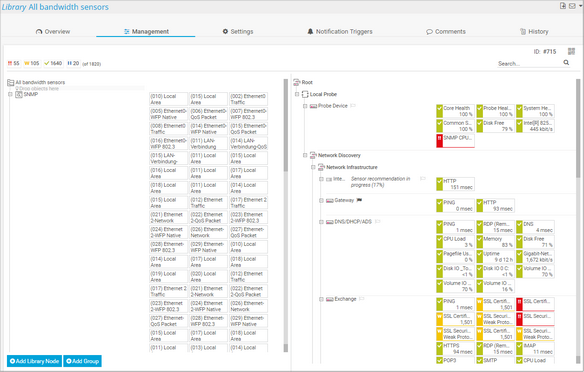Collapse the DNS/DHCP/ADS device node
The image size is (584, 372).
(x=321, y=222)
